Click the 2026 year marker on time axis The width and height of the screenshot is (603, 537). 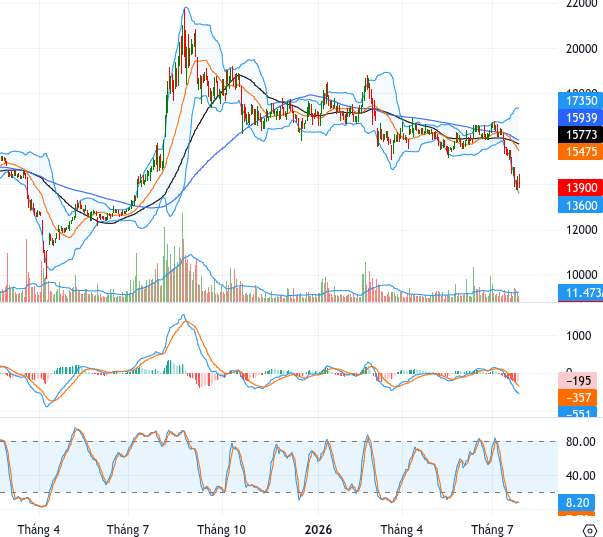[318, 530]
